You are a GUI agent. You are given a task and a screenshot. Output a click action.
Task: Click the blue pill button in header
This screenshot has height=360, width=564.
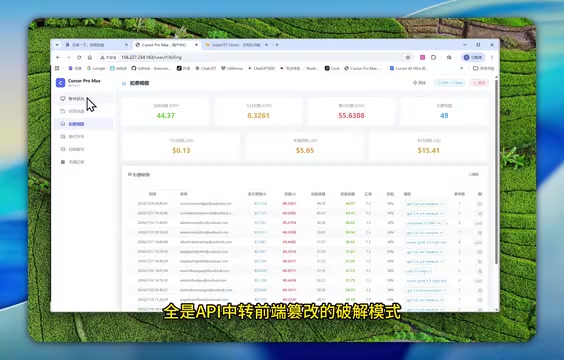coord(450,83)
